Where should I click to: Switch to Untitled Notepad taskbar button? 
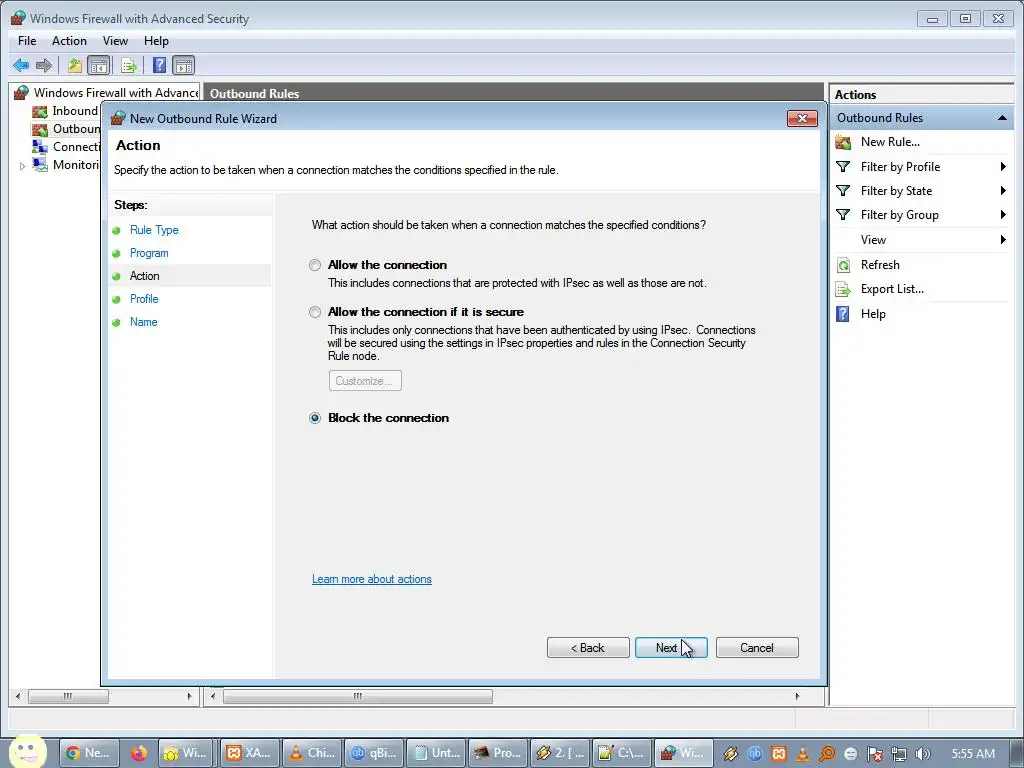pos(436,753)
